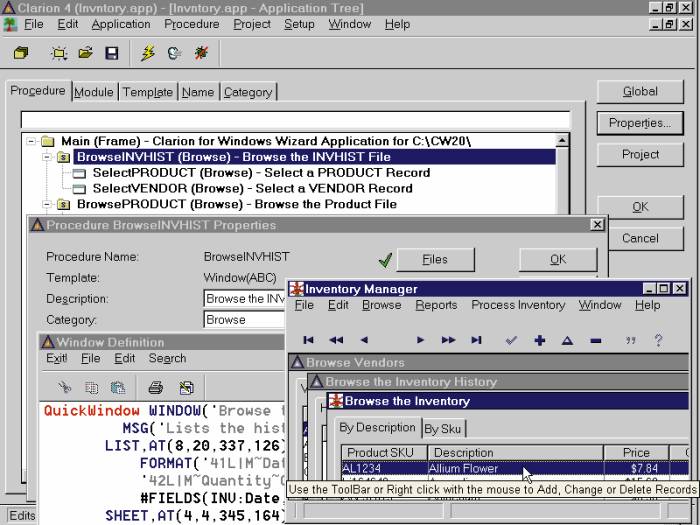Go to first record in Inventory Manager toolbar
The height and width of the screenshot is (525, 700).
click(x=308, y=340)
